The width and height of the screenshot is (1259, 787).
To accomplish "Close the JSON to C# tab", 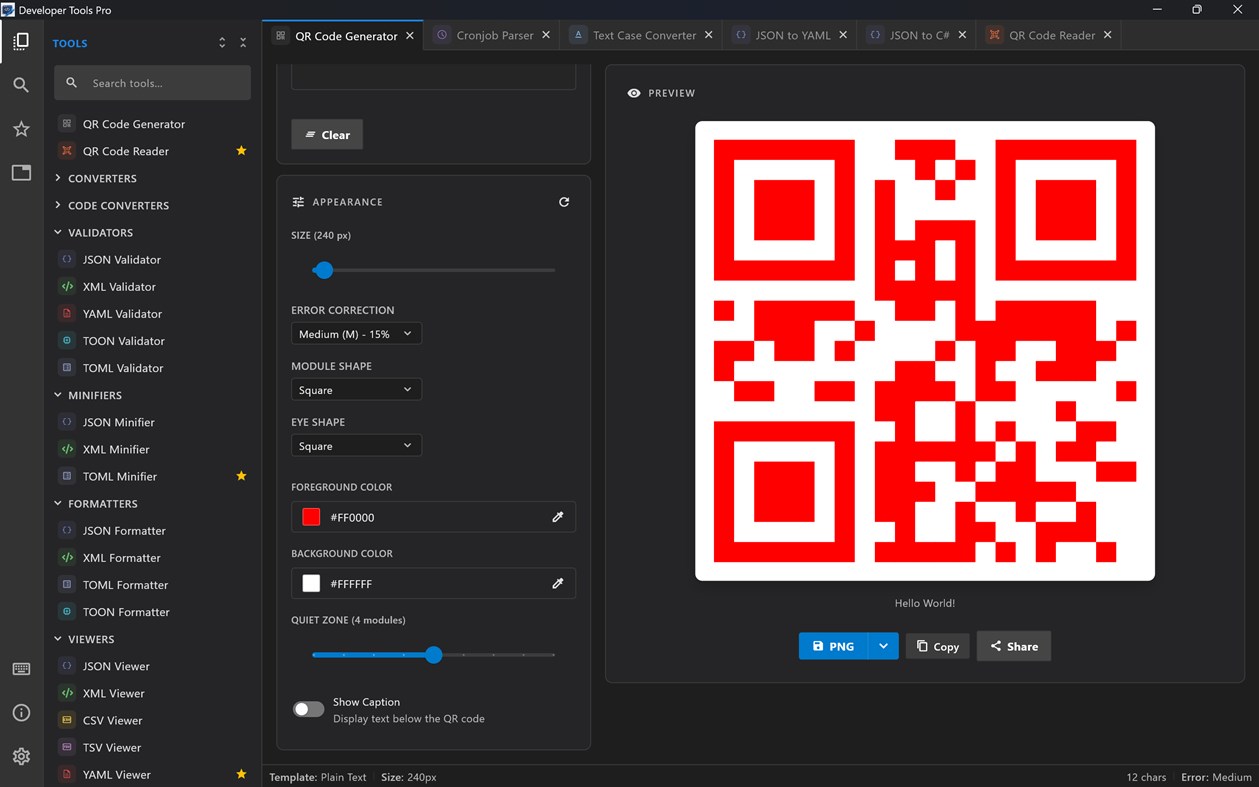I will click(962, 35).
